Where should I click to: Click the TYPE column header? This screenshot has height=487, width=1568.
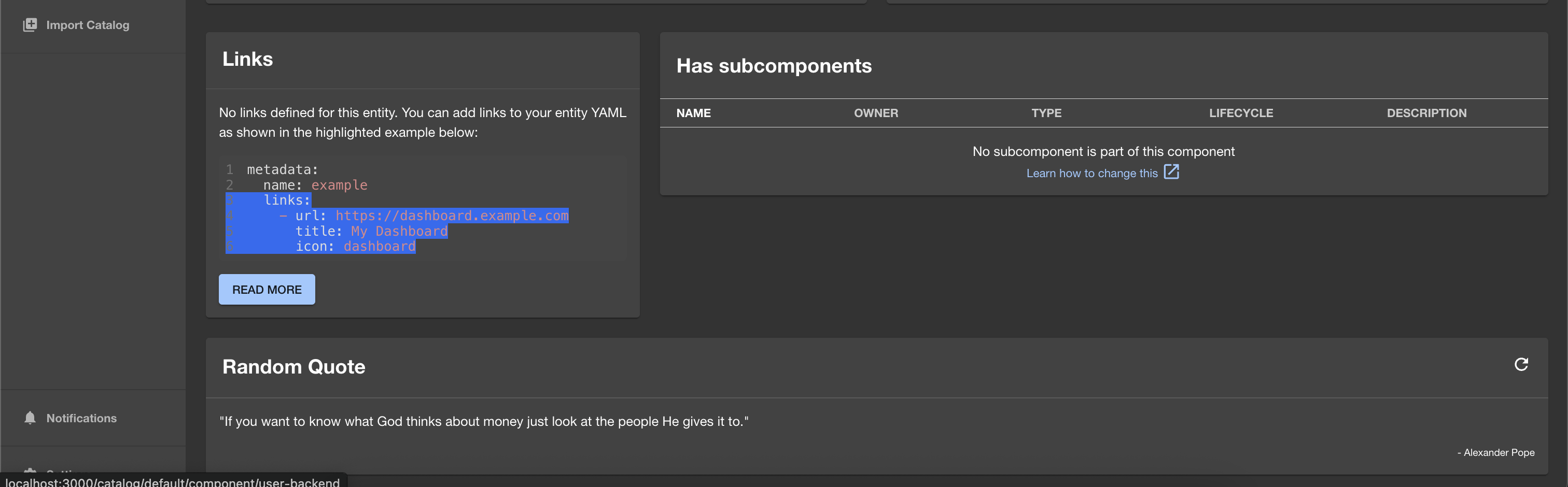pyautogui.click(x=1046, y=113)
